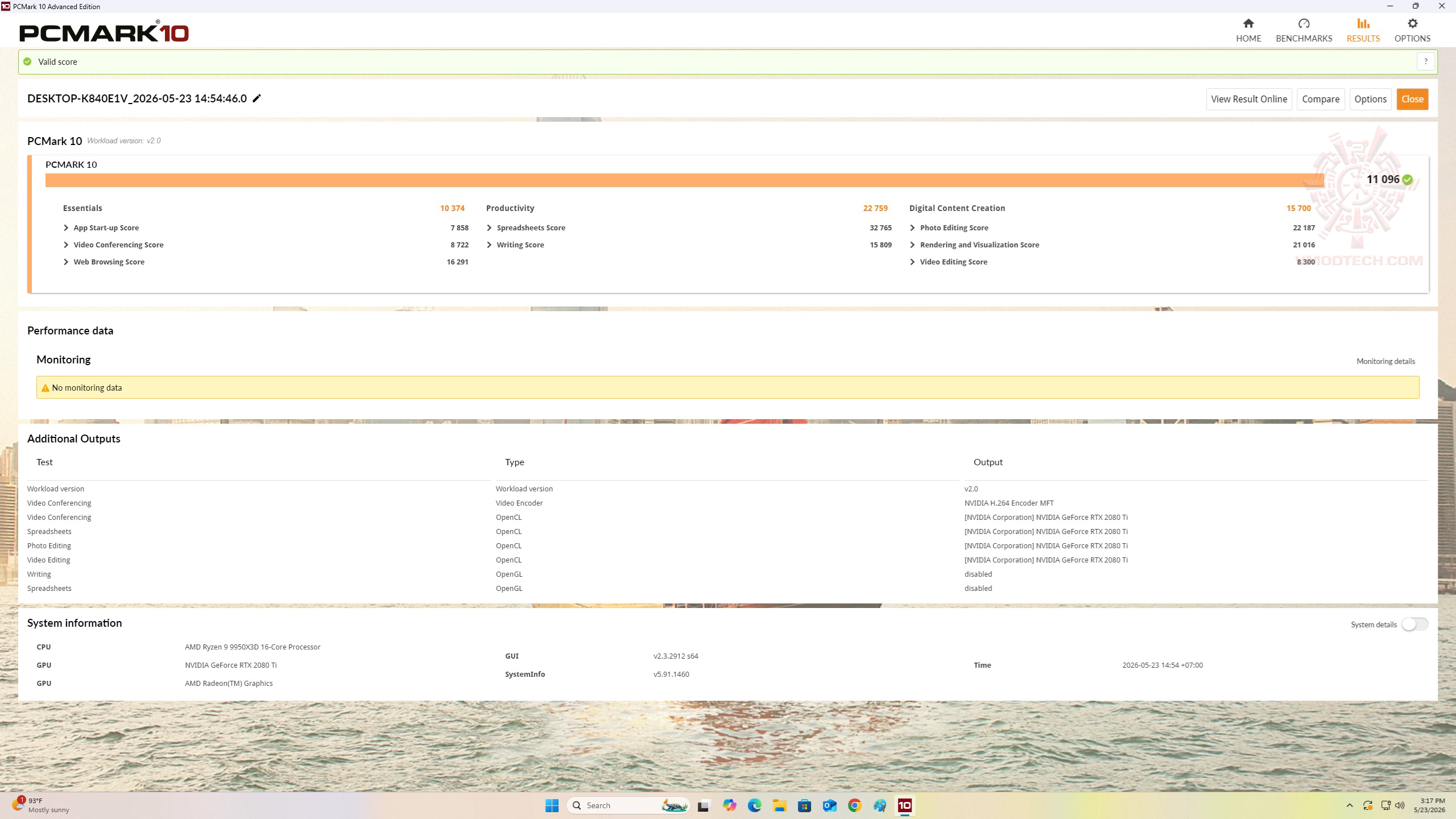The image size is (1456, 819).
Task: Click the Essentials score 10 374
Action: [x=452, y=208]
